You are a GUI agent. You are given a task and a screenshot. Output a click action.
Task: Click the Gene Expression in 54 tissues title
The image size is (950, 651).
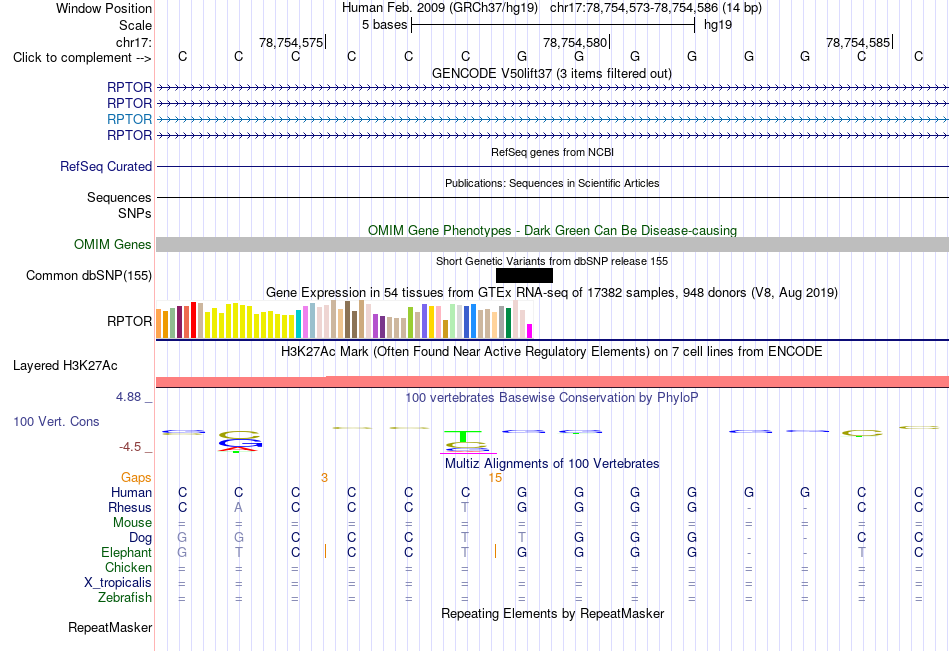(552, 292)
